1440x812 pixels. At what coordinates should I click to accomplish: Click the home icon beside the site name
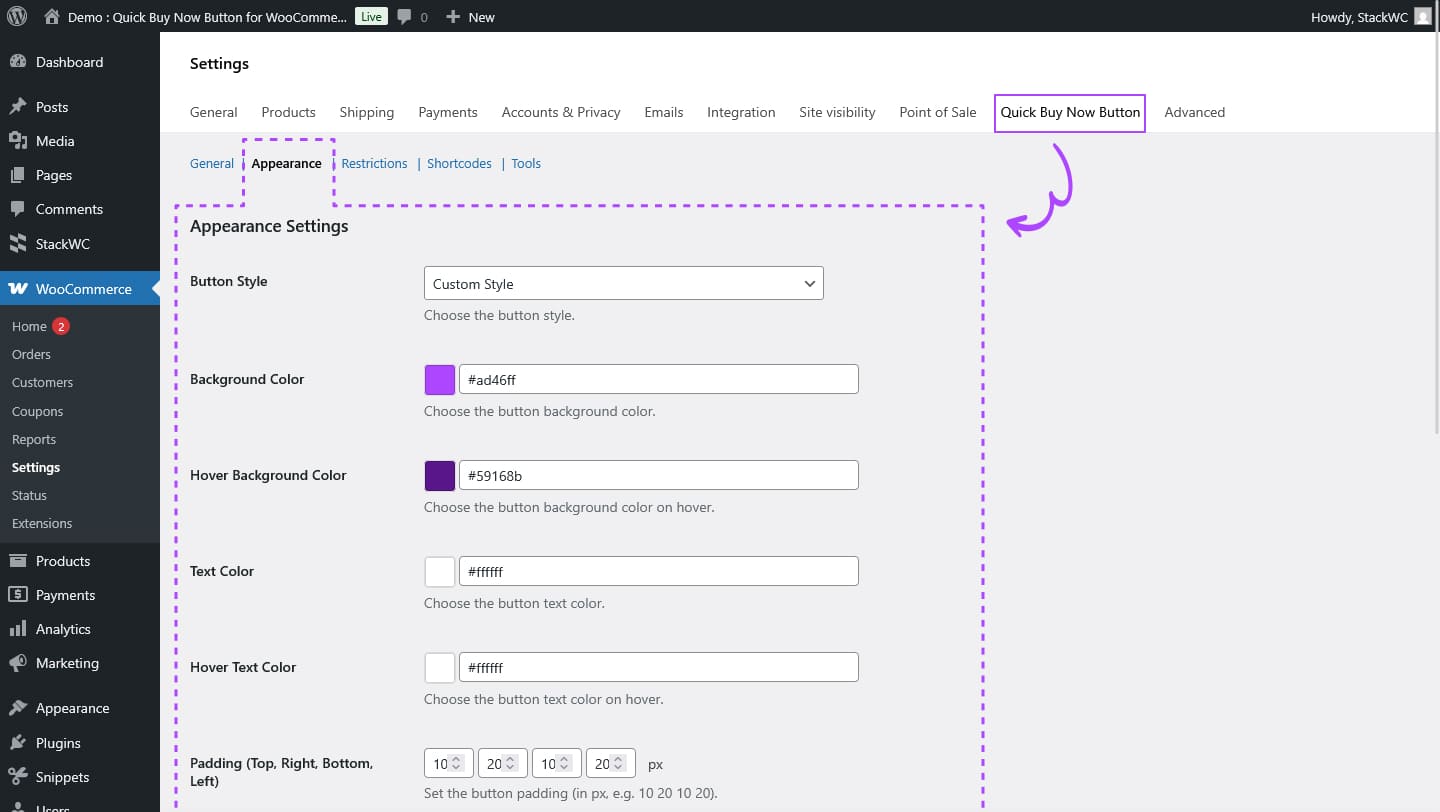tap(52, 17)
